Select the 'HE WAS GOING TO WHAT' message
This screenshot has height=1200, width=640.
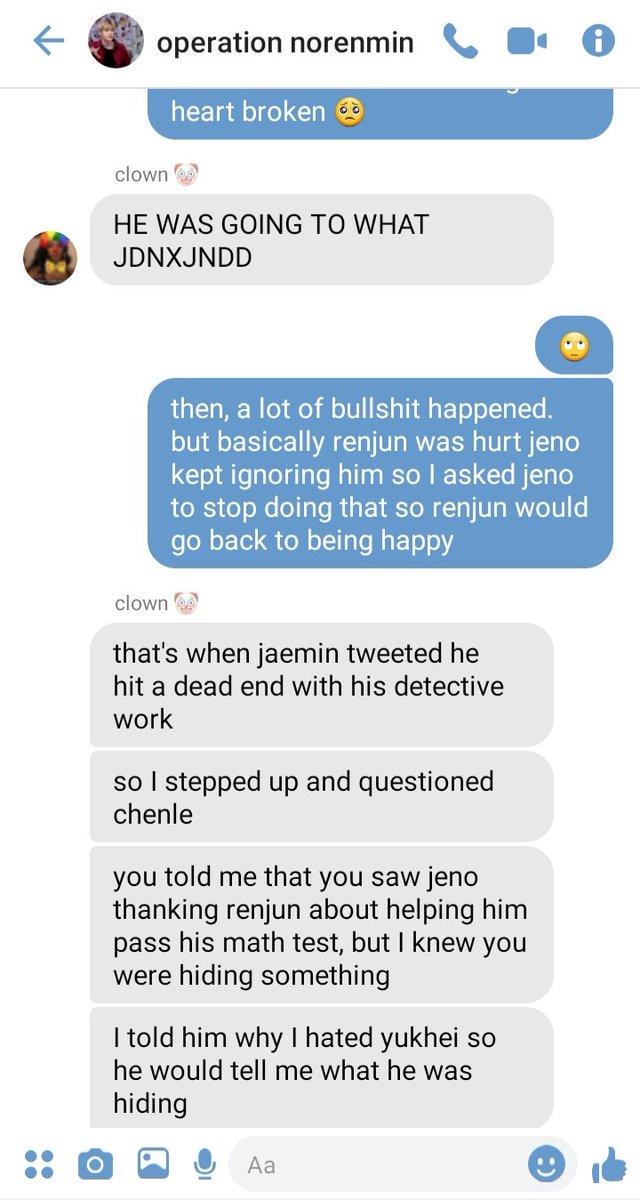pos(321,240)
